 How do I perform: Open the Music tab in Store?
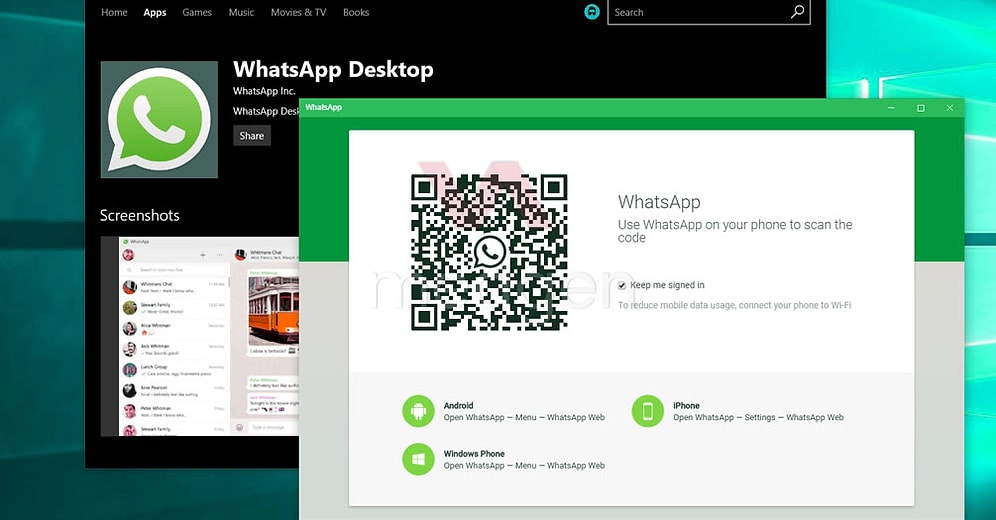click(x=241, y=12)
